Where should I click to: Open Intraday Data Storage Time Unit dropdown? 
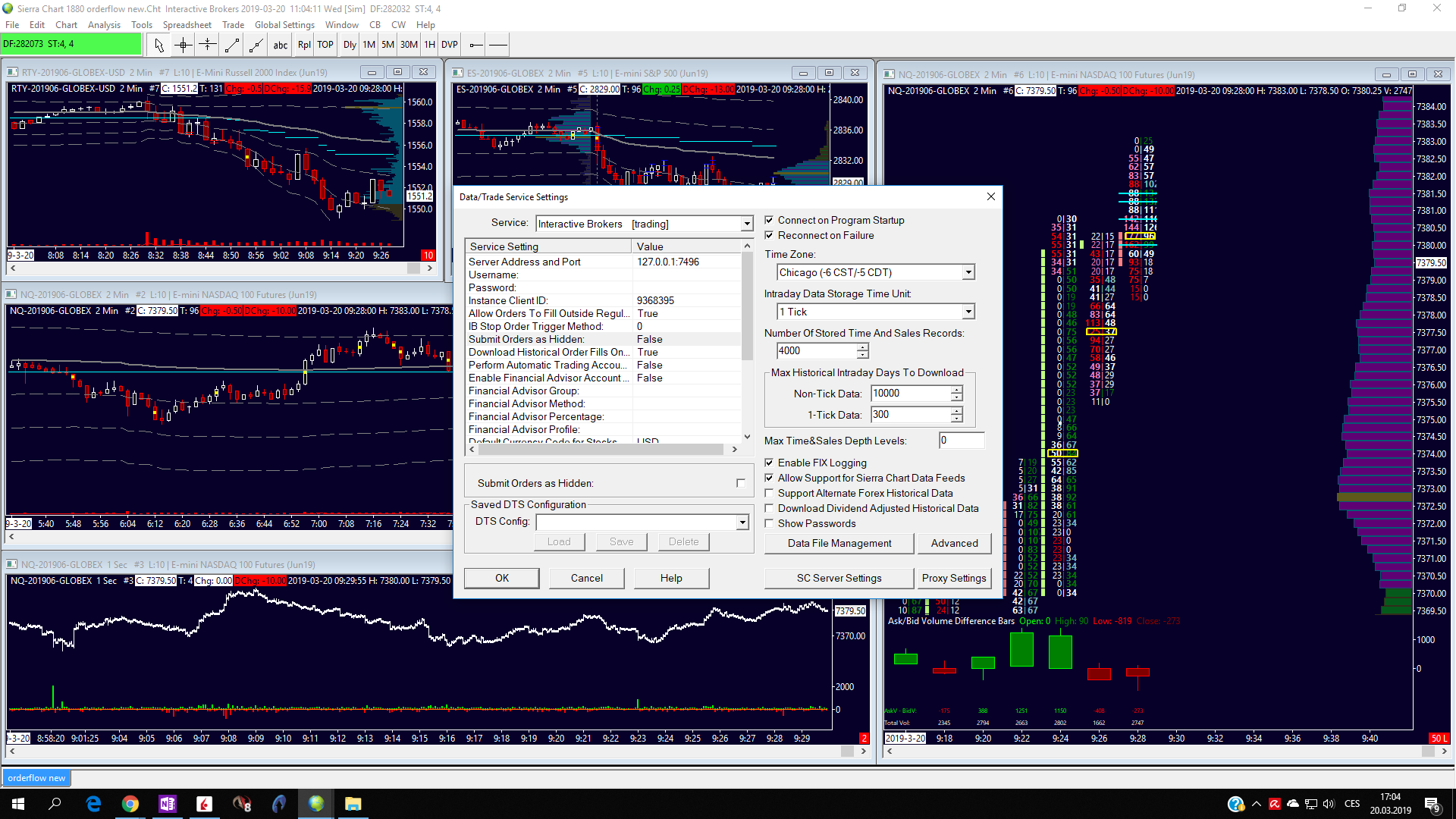(968, 312)
